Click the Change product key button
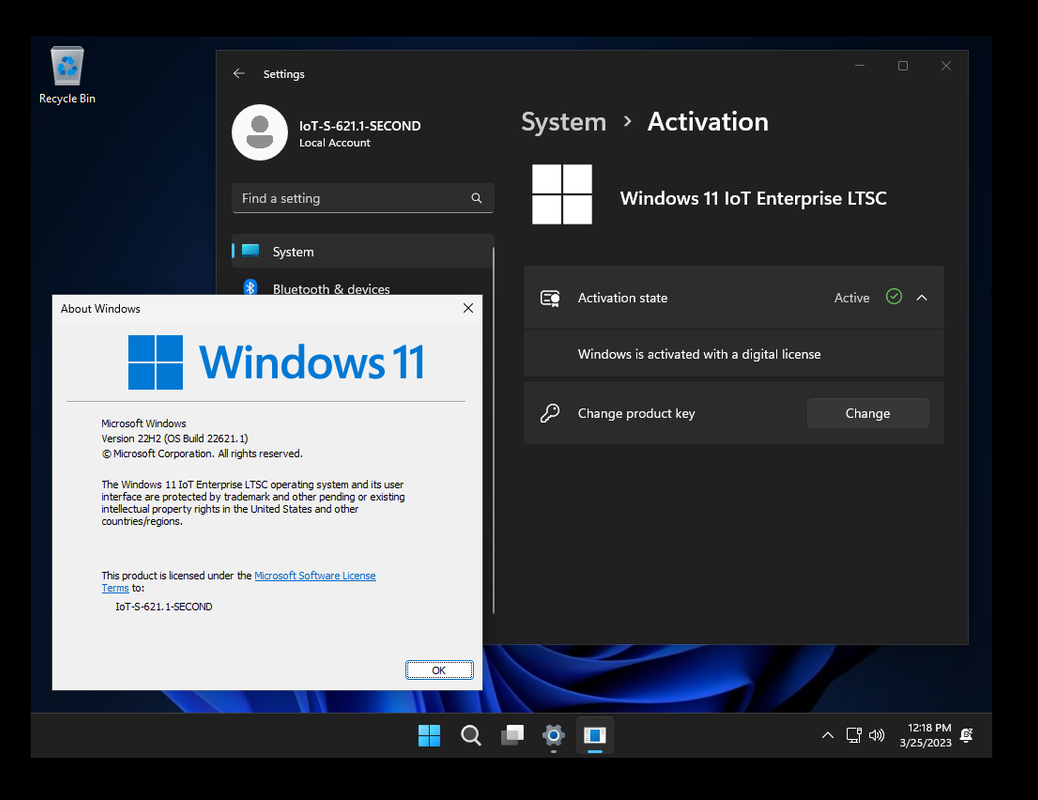The width and height of the screenshot is (1038, 800). tap(868, 413)
